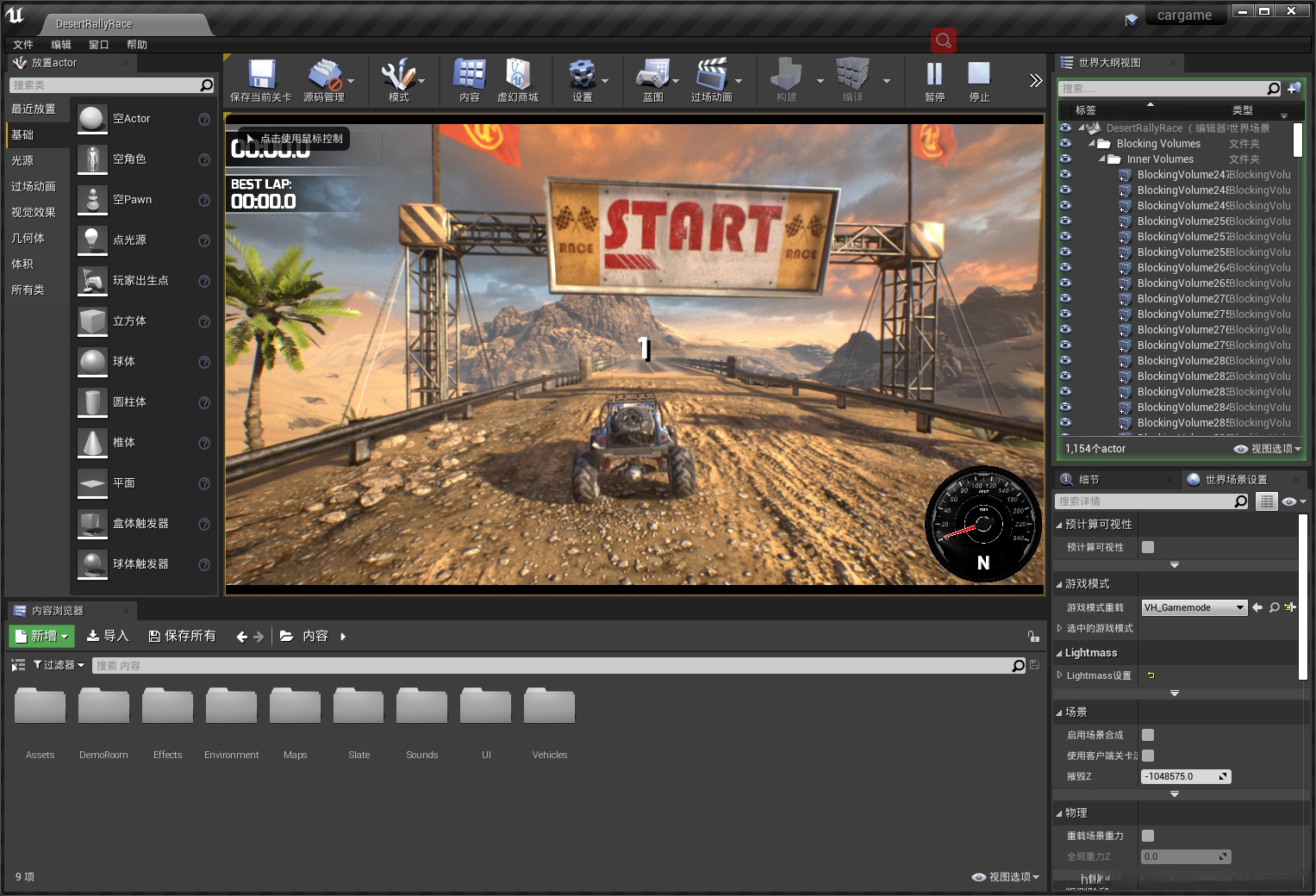Switch to the World Settings tab
This screenshot has width=1316, height=896.
1235,480
